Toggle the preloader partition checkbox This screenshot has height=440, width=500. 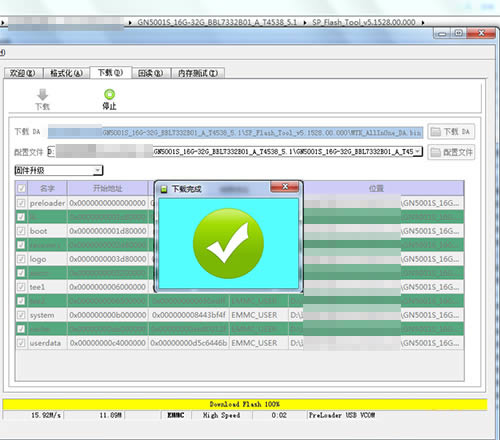[x=21, y=203]
